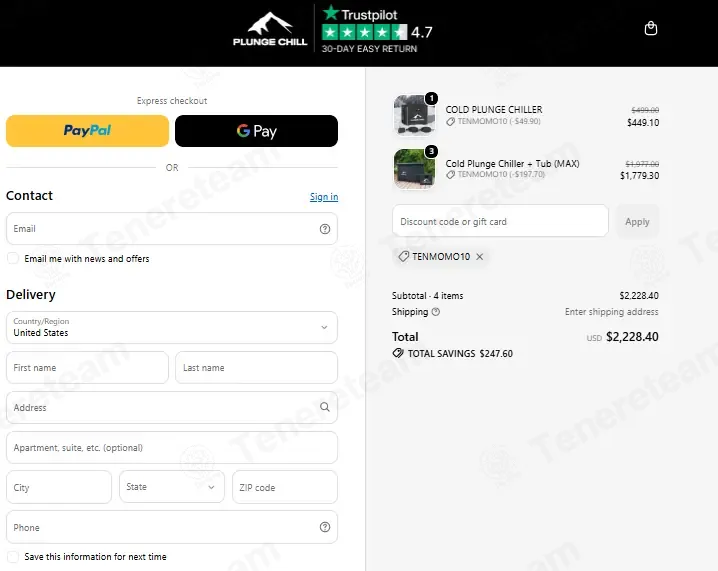Click the struck-through $1,977.00 price

(x=642, y=164)
